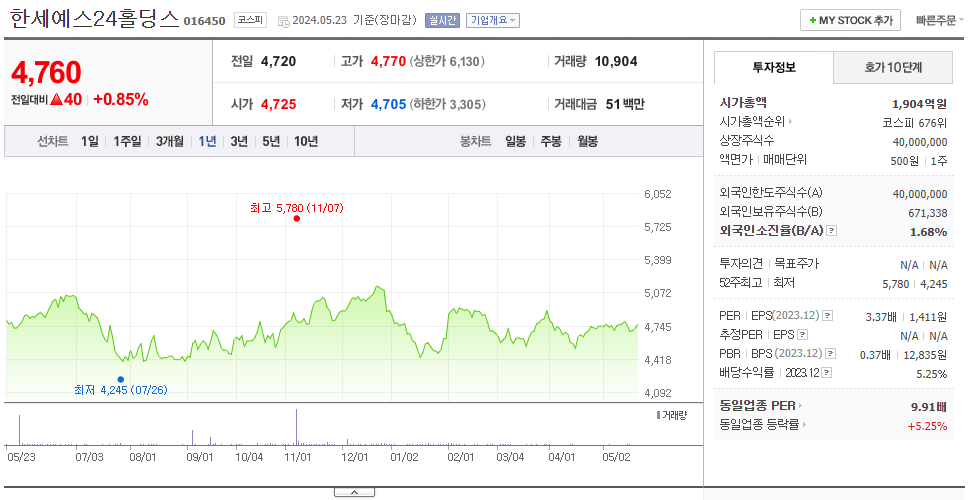Click the 액면가 value 500원
This screenshot has height=500, width=968.
click(906, 160)
